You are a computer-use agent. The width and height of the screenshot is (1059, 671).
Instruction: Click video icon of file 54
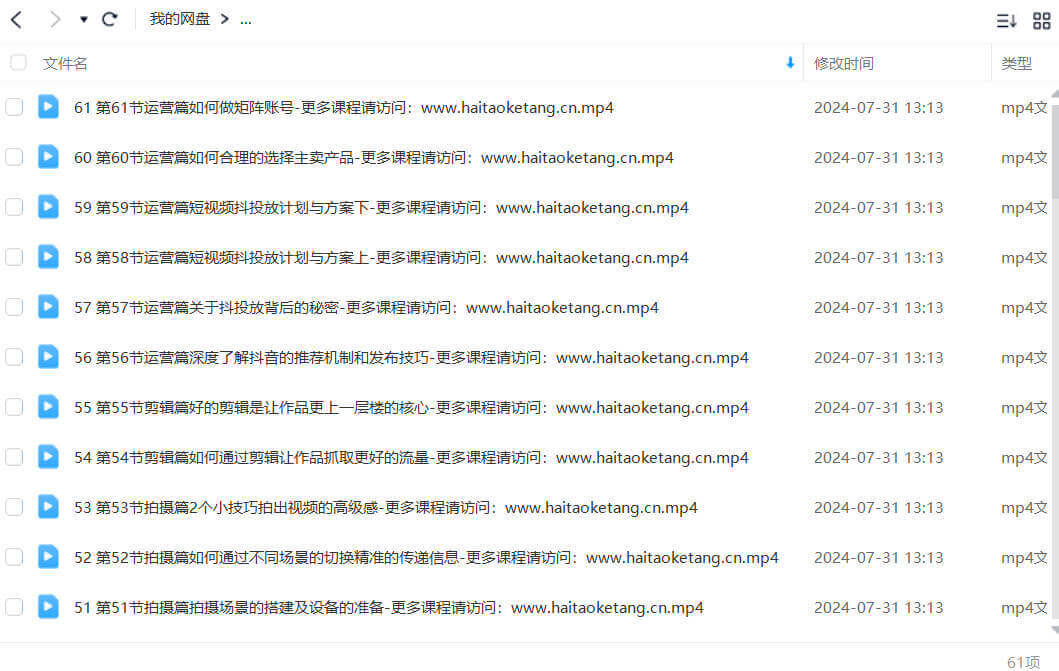(48, 456)
